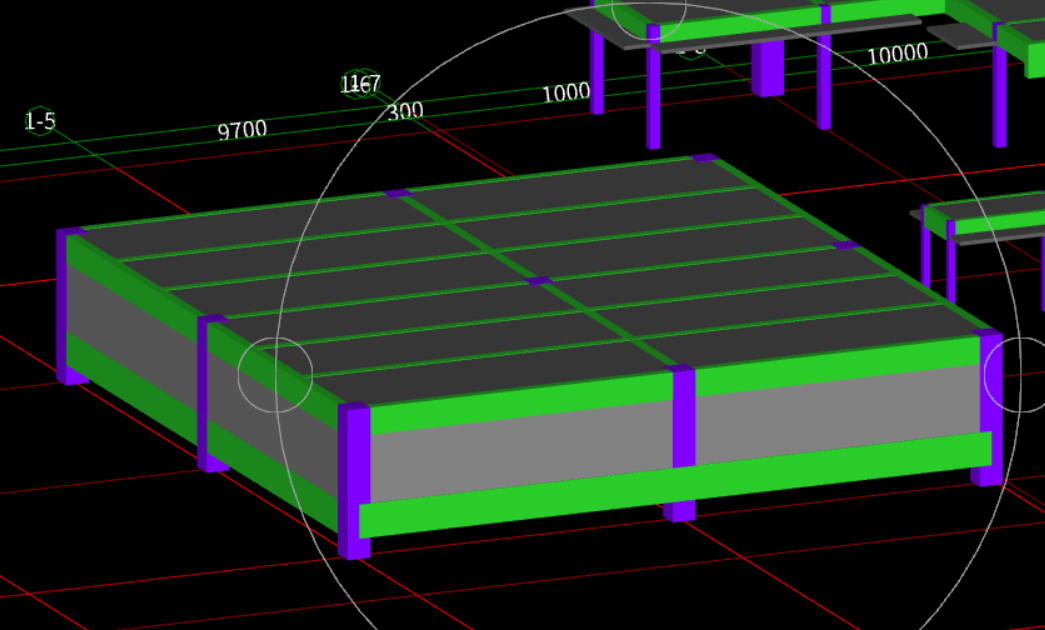1045x630 pixels.
Task: Click the left orbit handle circle
Action: [275, 375]
